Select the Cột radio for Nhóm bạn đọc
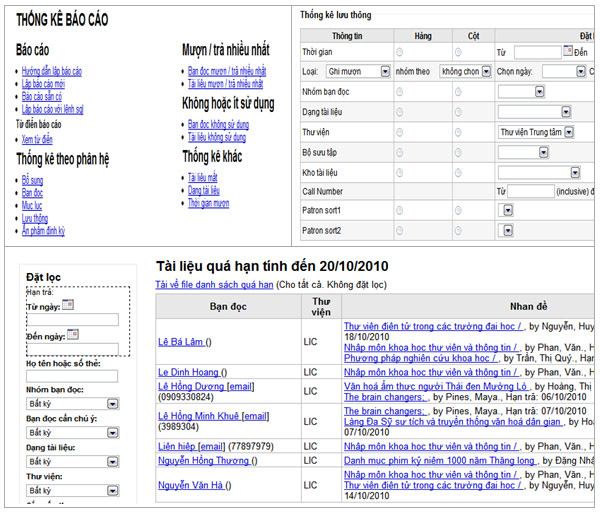The height and width of the screenshot is (515, 600). (460, 91)
